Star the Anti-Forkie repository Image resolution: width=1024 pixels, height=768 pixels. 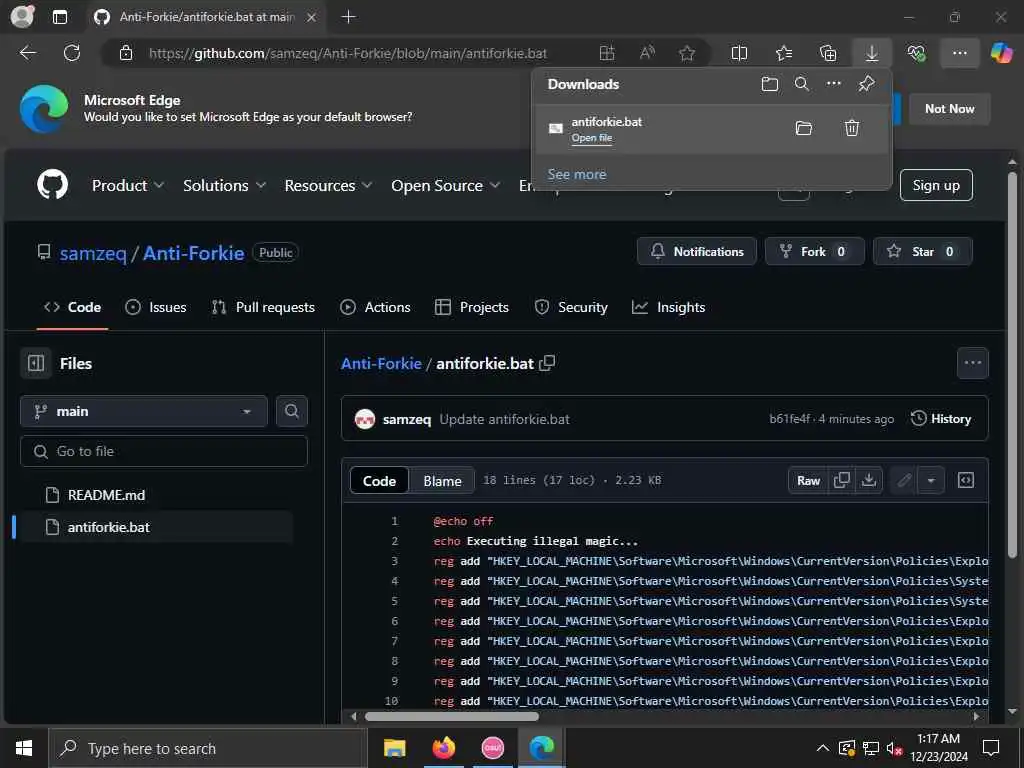point(922,251)
